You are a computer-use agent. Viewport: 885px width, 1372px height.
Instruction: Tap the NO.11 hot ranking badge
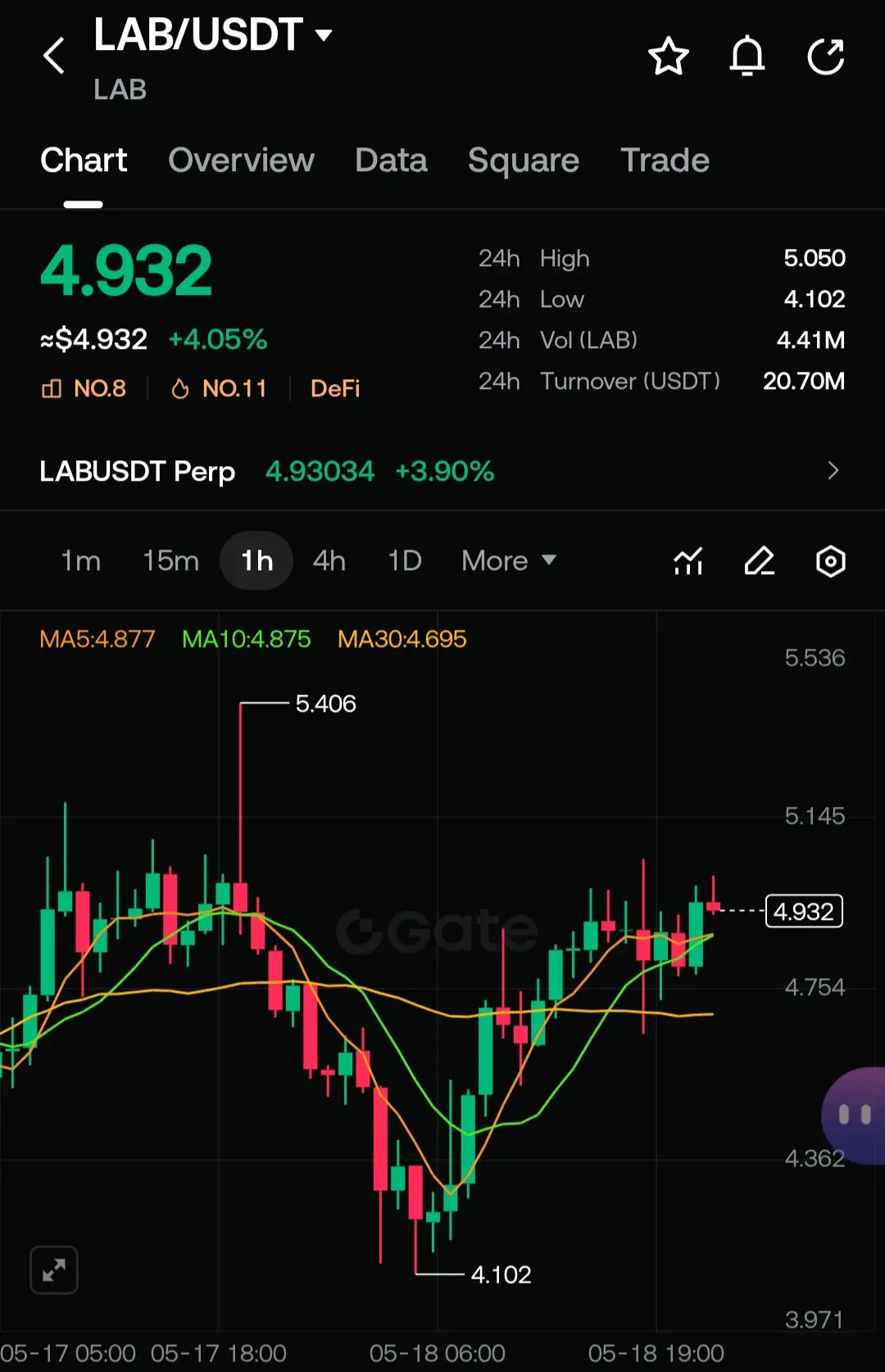click(x=219, y=388)
